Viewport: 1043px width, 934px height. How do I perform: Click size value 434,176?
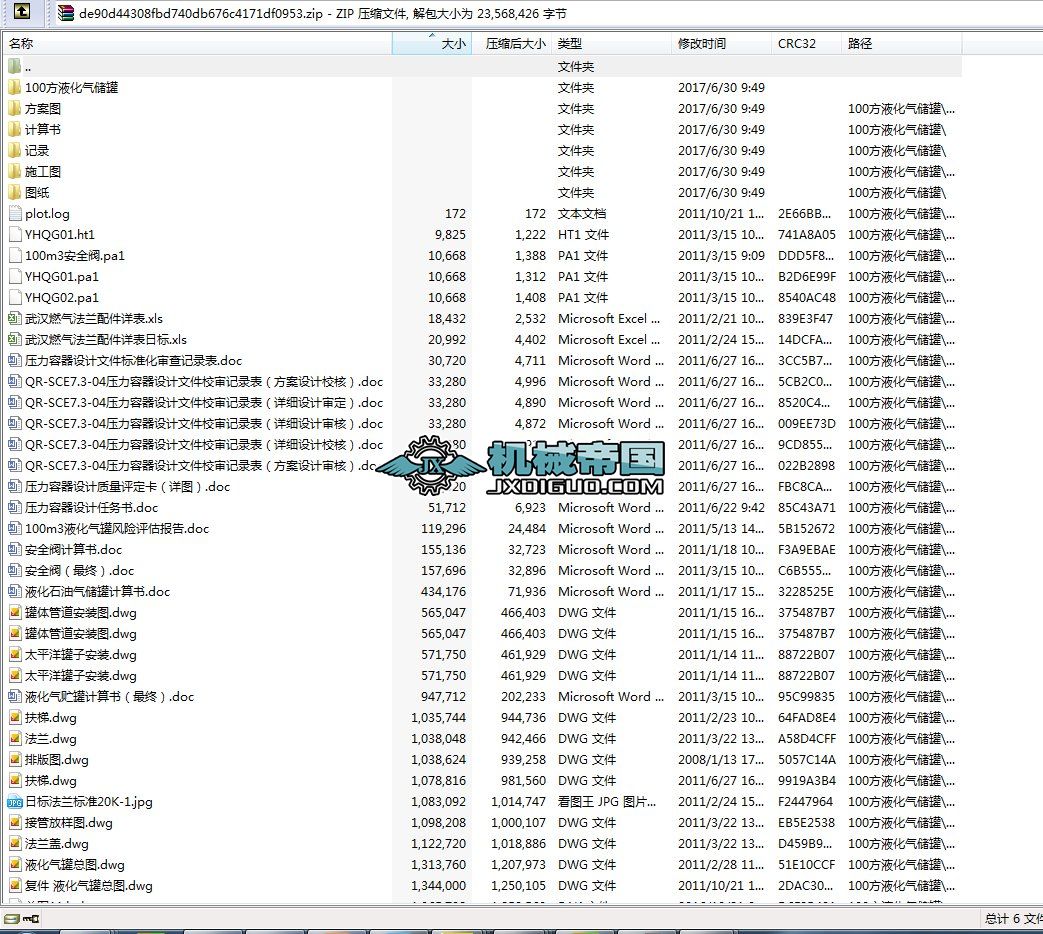(443, 591)
